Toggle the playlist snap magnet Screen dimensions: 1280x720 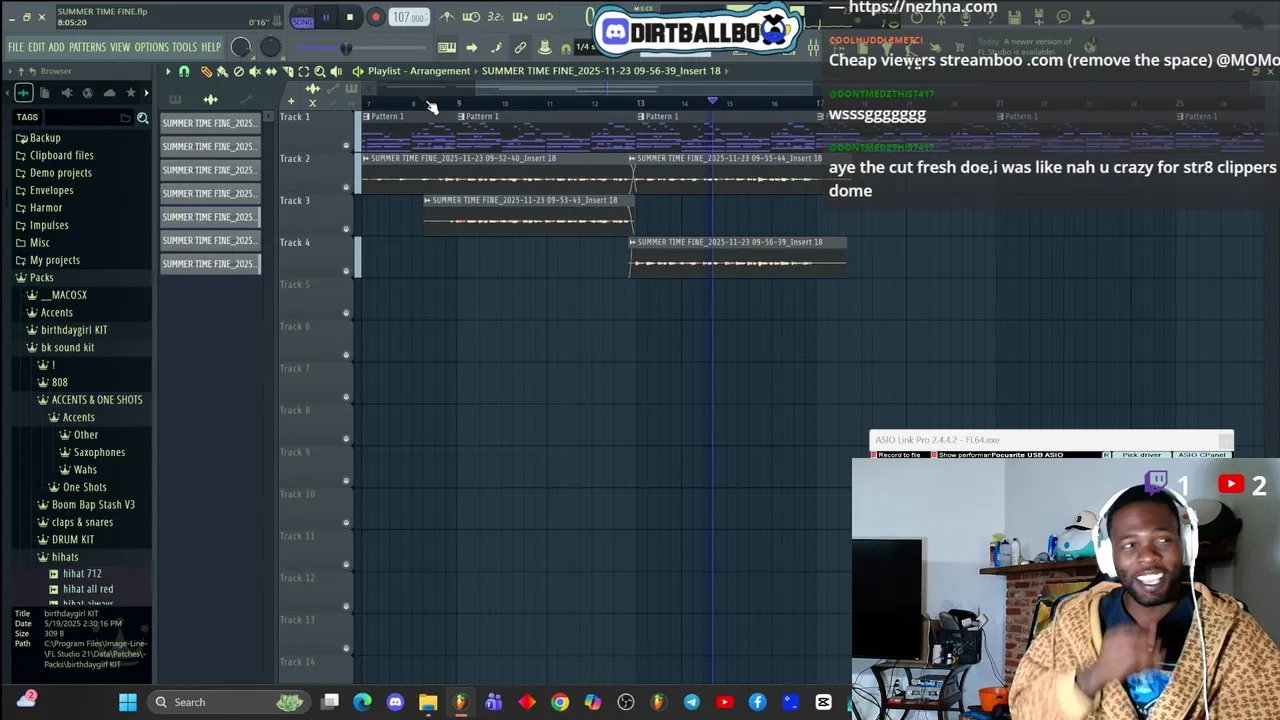[x=184, y=71]
